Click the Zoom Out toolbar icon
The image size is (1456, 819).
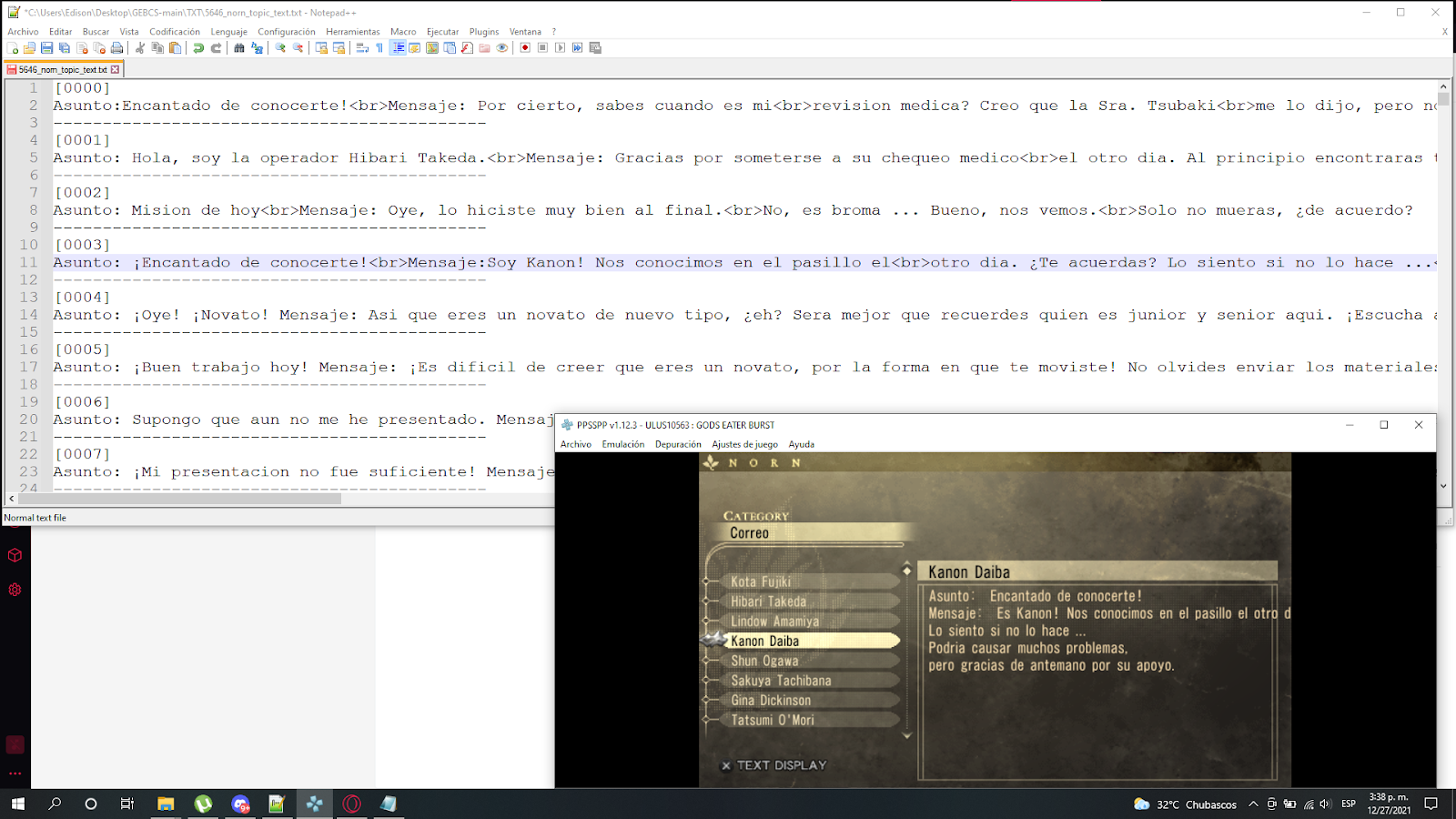pyautogui.click(x=298, y=48)
